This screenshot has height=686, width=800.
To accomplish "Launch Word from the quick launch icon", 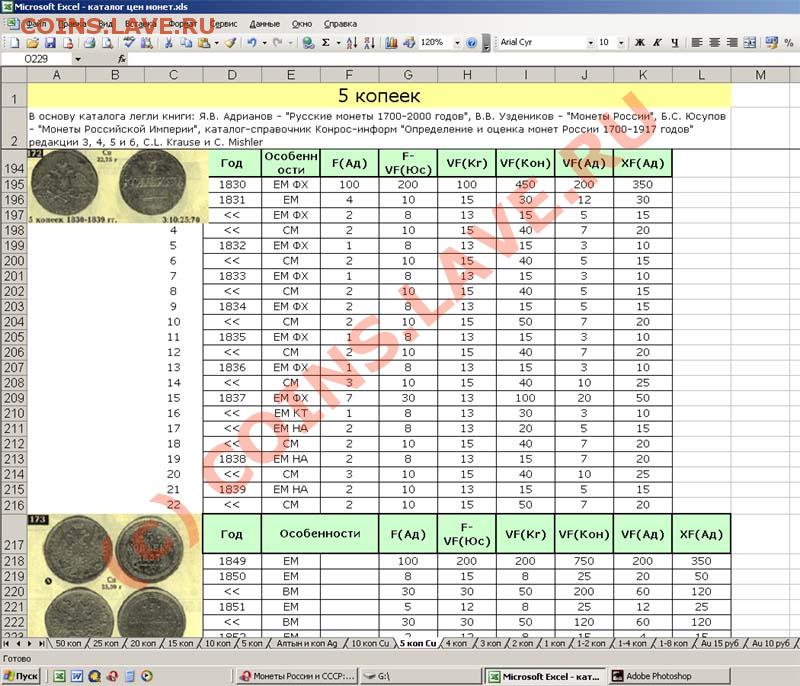I will (x=77, y=676).
